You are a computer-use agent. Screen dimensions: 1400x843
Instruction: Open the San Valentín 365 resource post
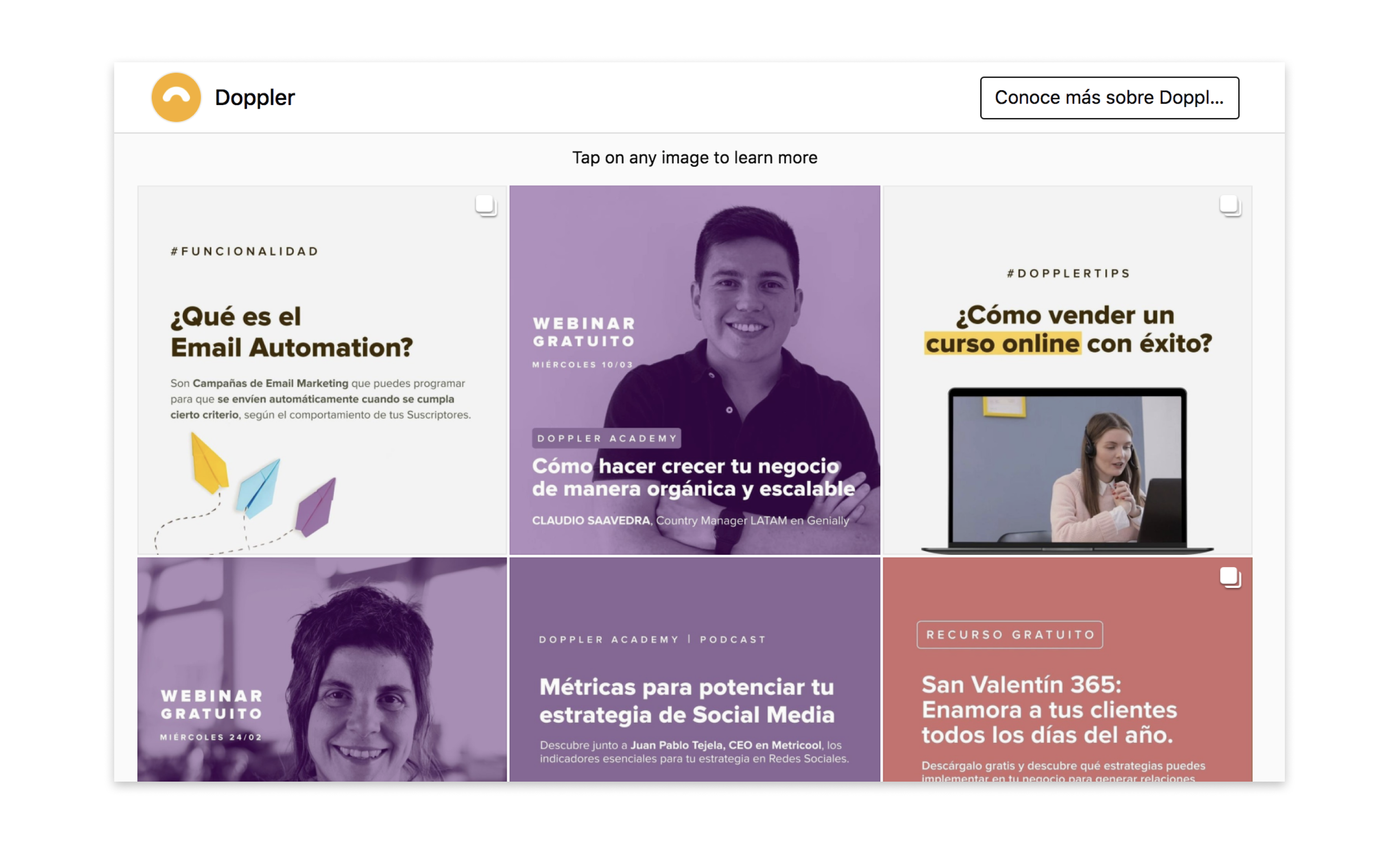click(1068, 669)
